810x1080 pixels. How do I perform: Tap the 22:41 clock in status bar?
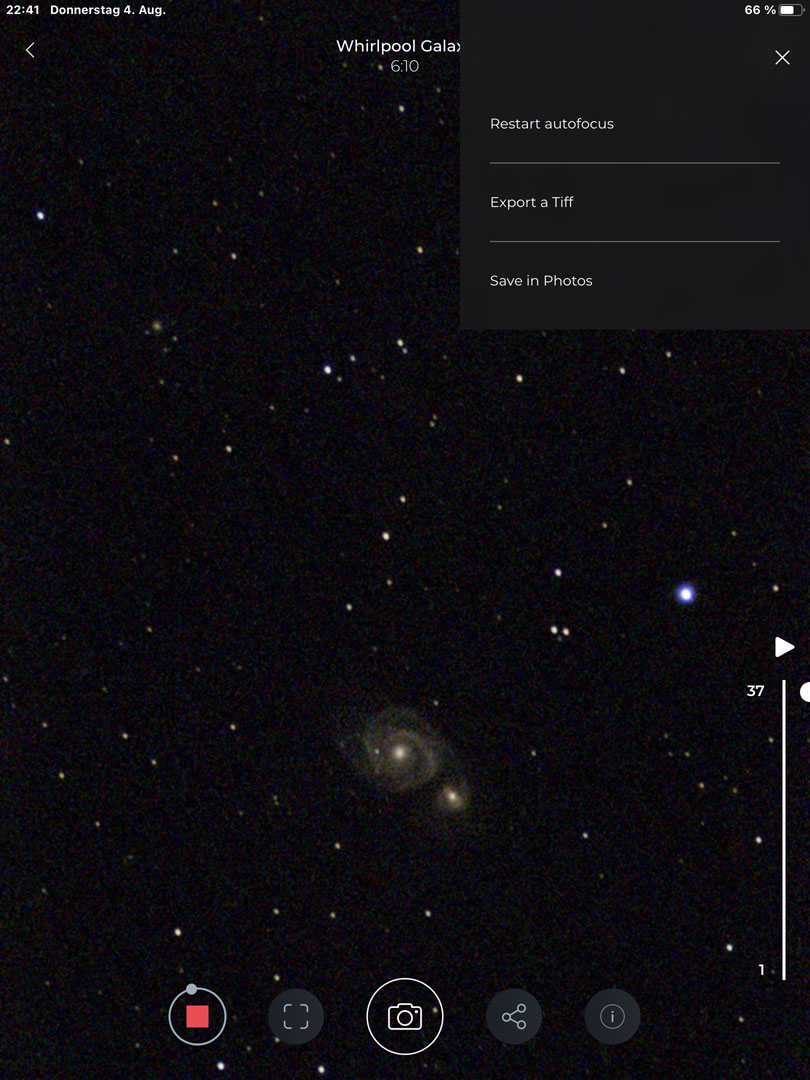[23, 10]
